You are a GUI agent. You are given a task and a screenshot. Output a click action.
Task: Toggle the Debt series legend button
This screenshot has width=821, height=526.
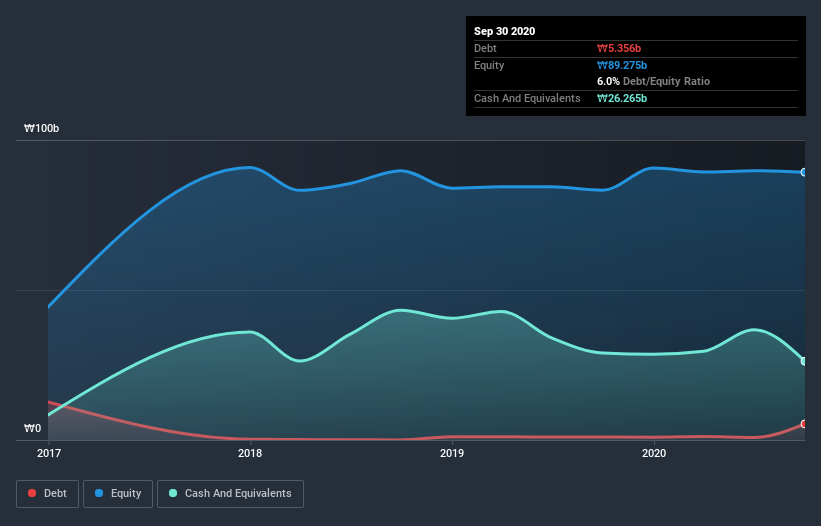47,494
